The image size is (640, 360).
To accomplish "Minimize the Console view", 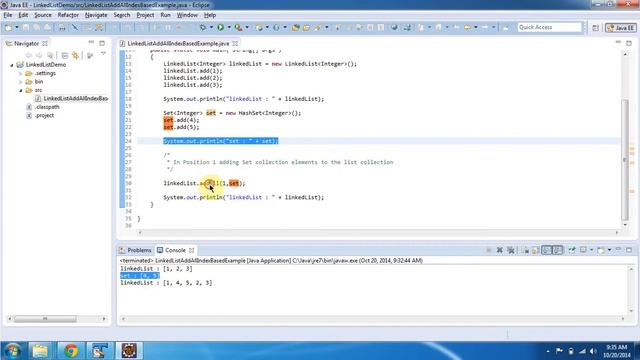I will pos(618,249).
